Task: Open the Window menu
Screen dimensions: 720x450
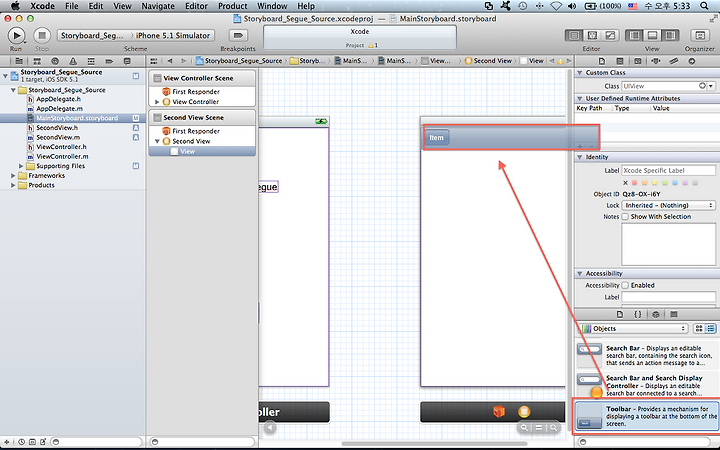Action: click(272, 6)
